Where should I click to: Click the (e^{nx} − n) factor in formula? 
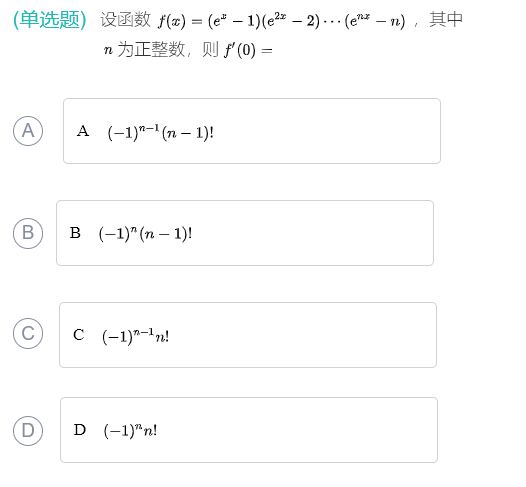(375, 21)
